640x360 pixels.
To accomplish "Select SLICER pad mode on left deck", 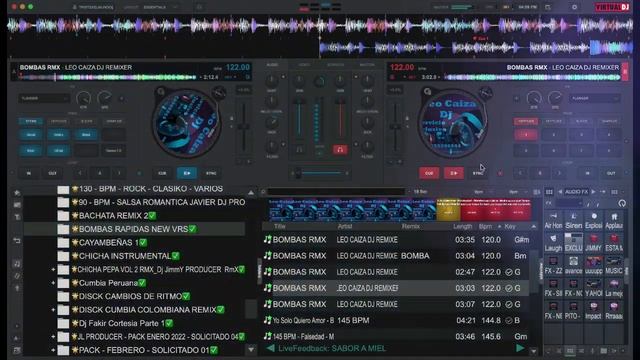I will pos(86,121).
